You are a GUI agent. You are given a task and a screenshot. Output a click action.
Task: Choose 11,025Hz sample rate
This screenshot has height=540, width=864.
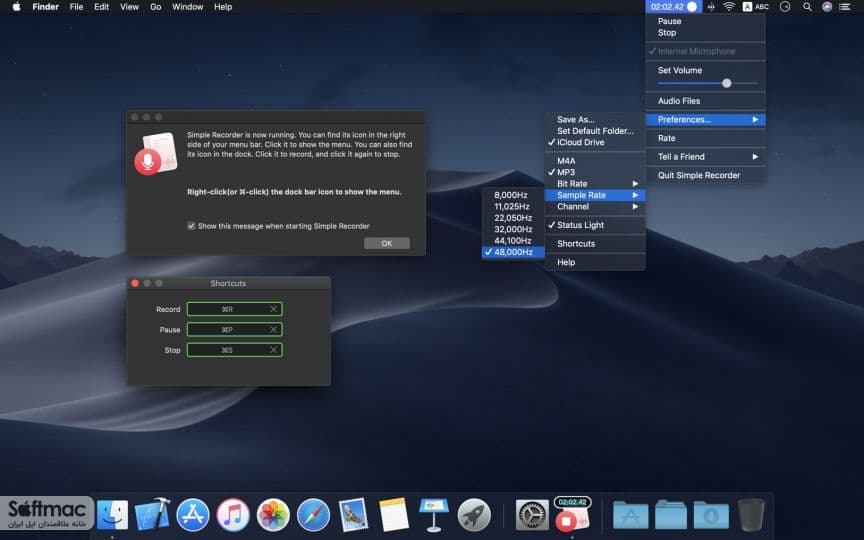pos(513,207)
